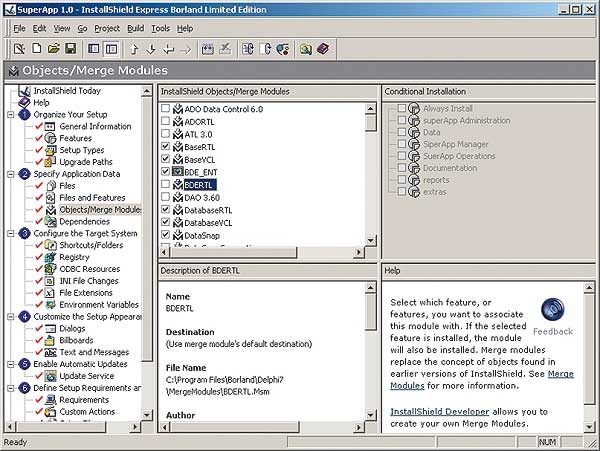Click the Open project folder icon
This screenshot has height=451, width=600.
point(54,49)
